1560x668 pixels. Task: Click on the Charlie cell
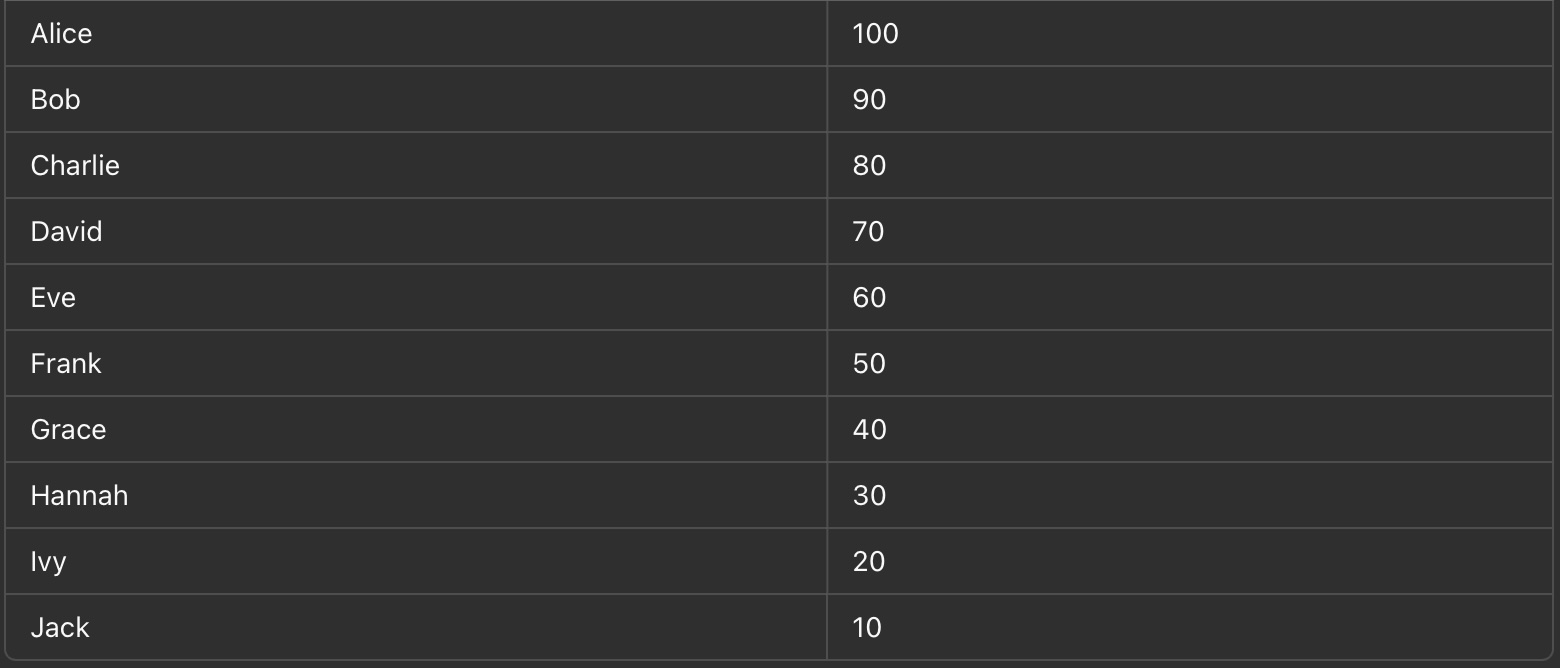75,166
